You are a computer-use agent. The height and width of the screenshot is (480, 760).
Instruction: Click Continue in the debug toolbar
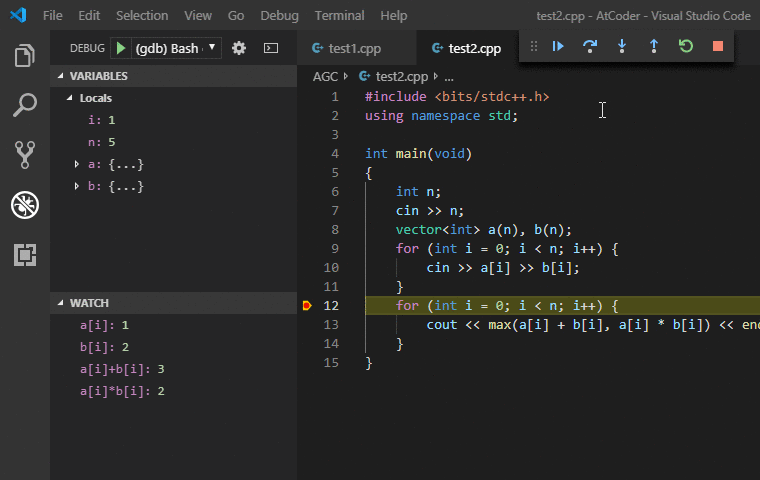pyautogui.click(x=558, y=46)
